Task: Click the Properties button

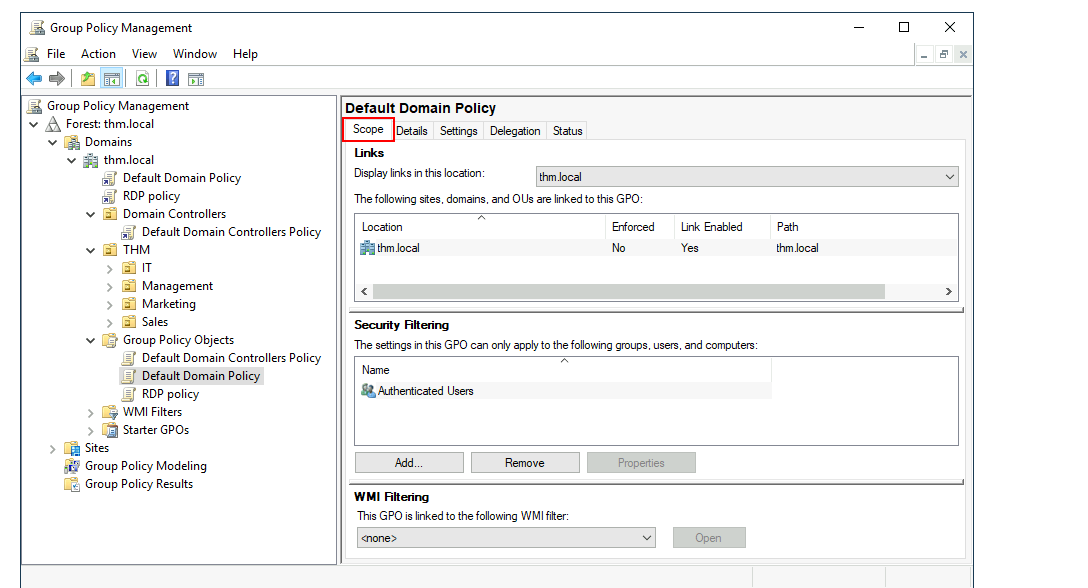Action: pos(641,463)
